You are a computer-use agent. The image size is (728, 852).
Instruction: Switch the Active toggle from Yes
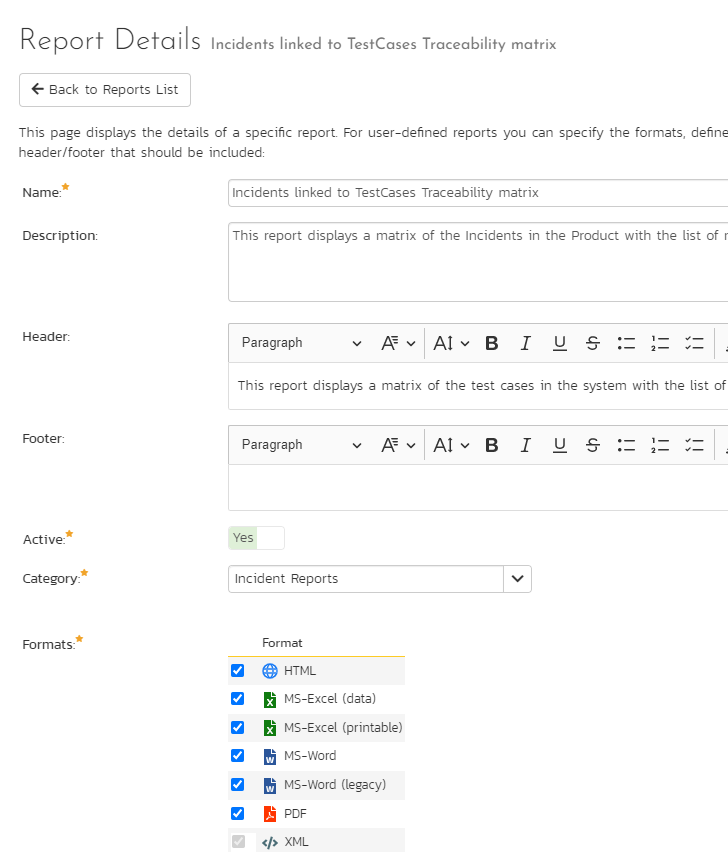coord(256,538)
